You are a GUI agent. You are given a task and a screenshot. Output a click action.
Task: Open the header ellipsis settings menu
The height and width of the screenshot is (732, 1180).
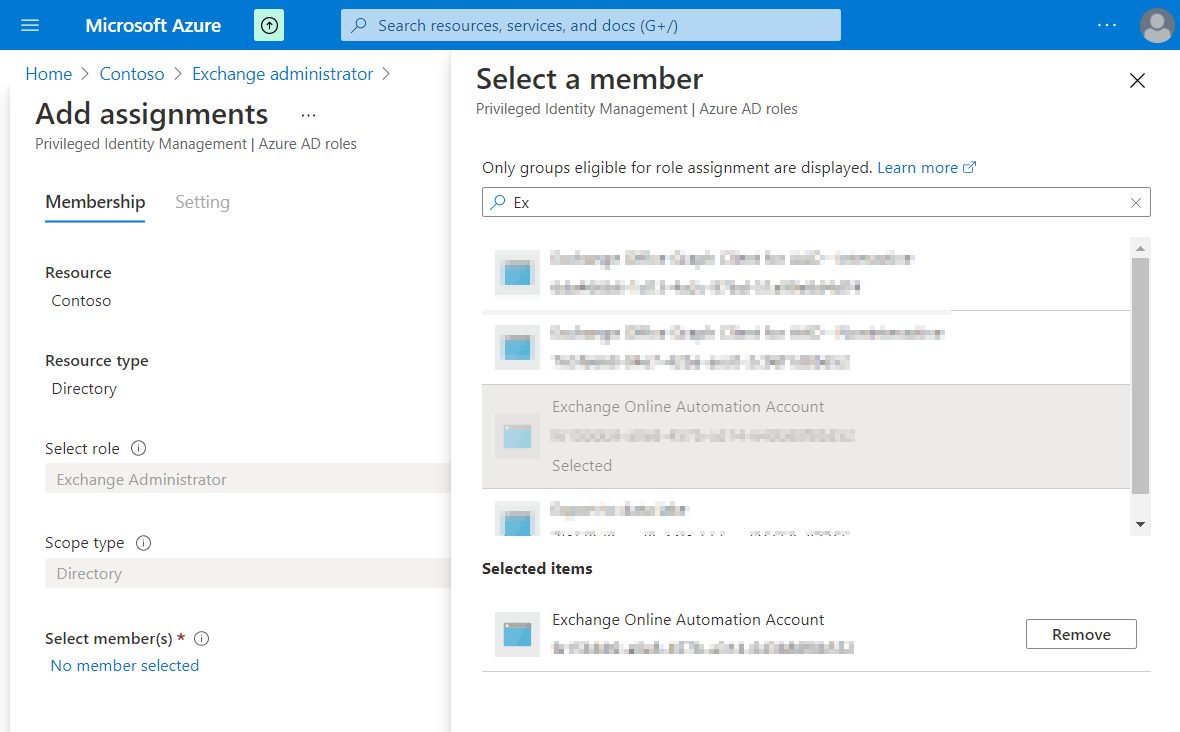coord(1107,26)
